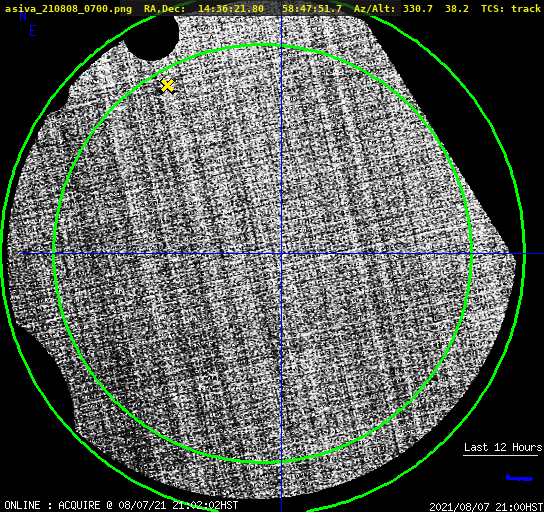
Task: Select the 58:47:51.7 declination value
Action: (312, 8)
